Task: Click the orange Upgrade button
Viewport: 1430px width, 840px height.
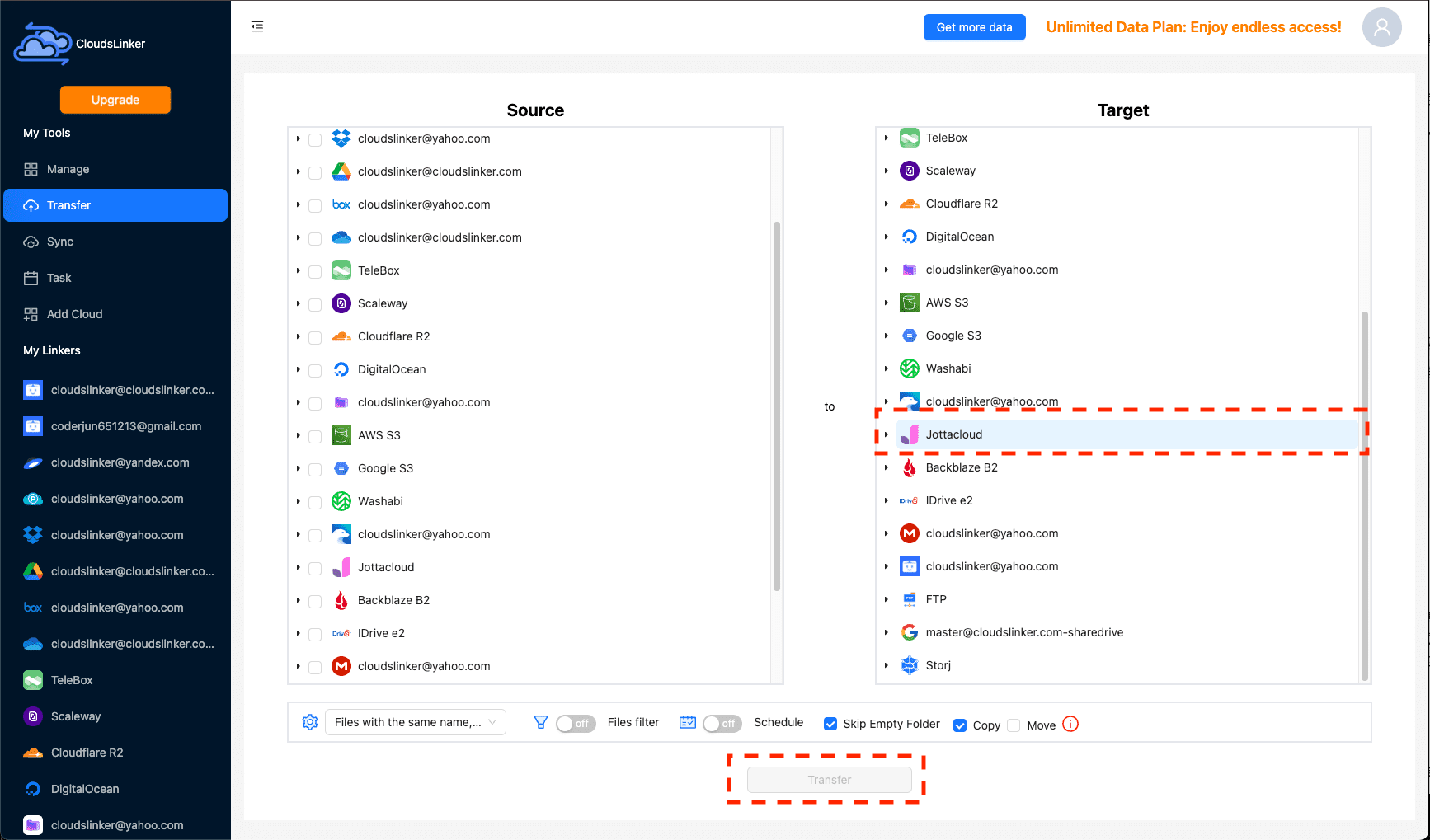Action: click(115, 100)
